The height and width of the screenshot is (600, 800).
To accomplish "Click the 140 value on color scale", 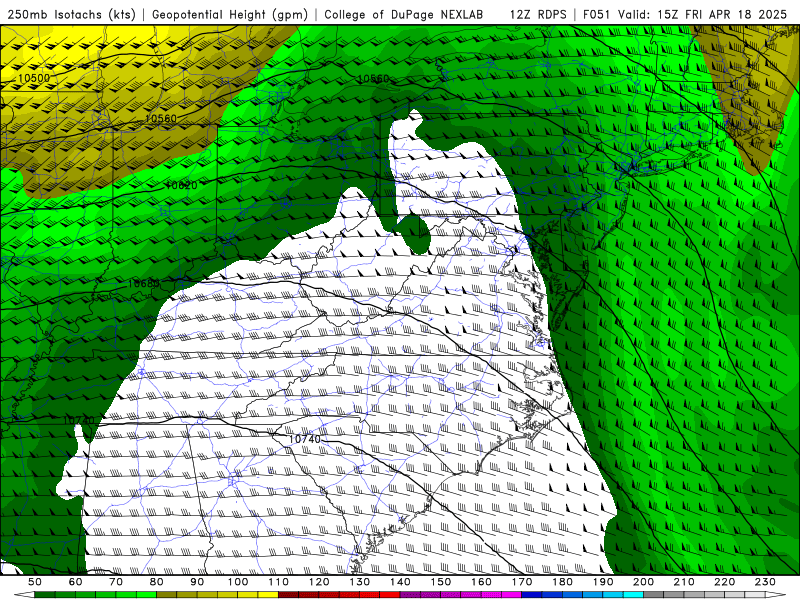I will 400,582.
